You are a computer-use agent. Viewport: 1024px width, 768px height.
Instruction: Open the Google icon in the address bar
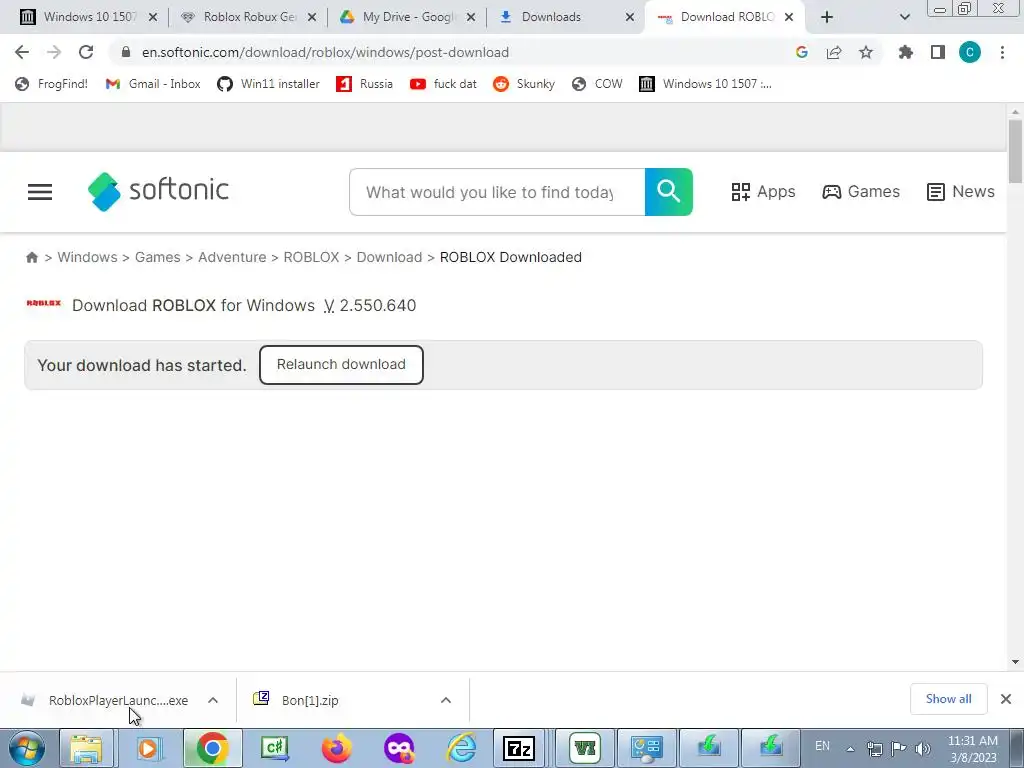point(801,52)
